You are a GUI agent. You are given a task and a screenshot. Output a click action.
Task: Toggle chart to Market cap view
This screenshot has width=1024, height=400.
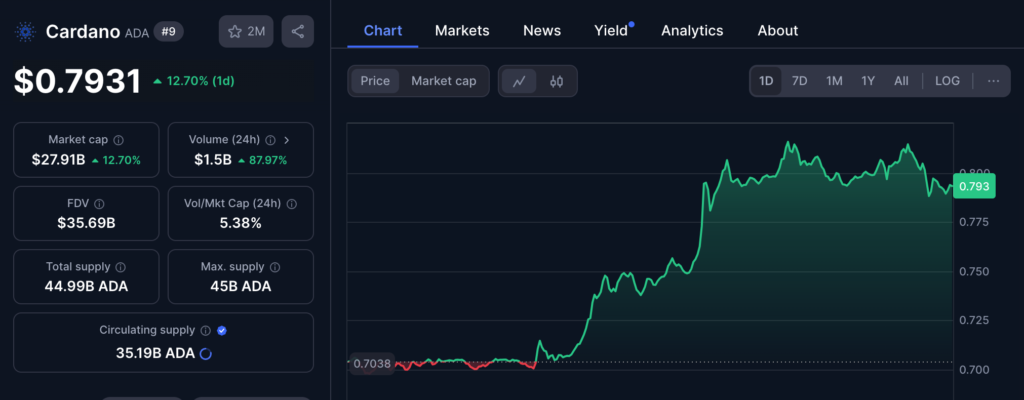coord(443,81)
